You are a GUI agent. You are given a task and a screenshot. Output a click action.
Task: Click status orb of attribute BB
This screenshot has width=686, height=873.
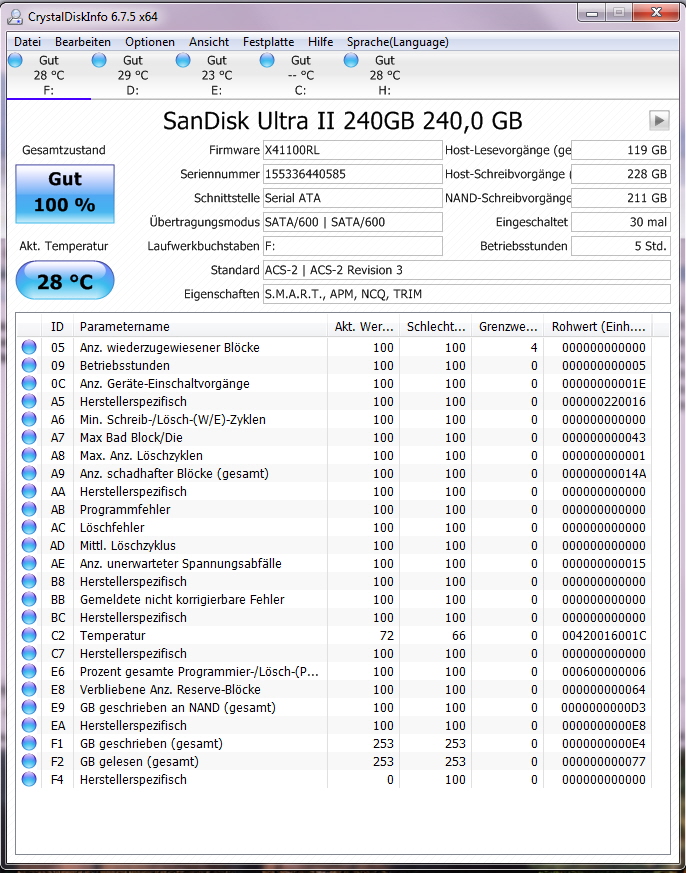click(x=28, y=599)
